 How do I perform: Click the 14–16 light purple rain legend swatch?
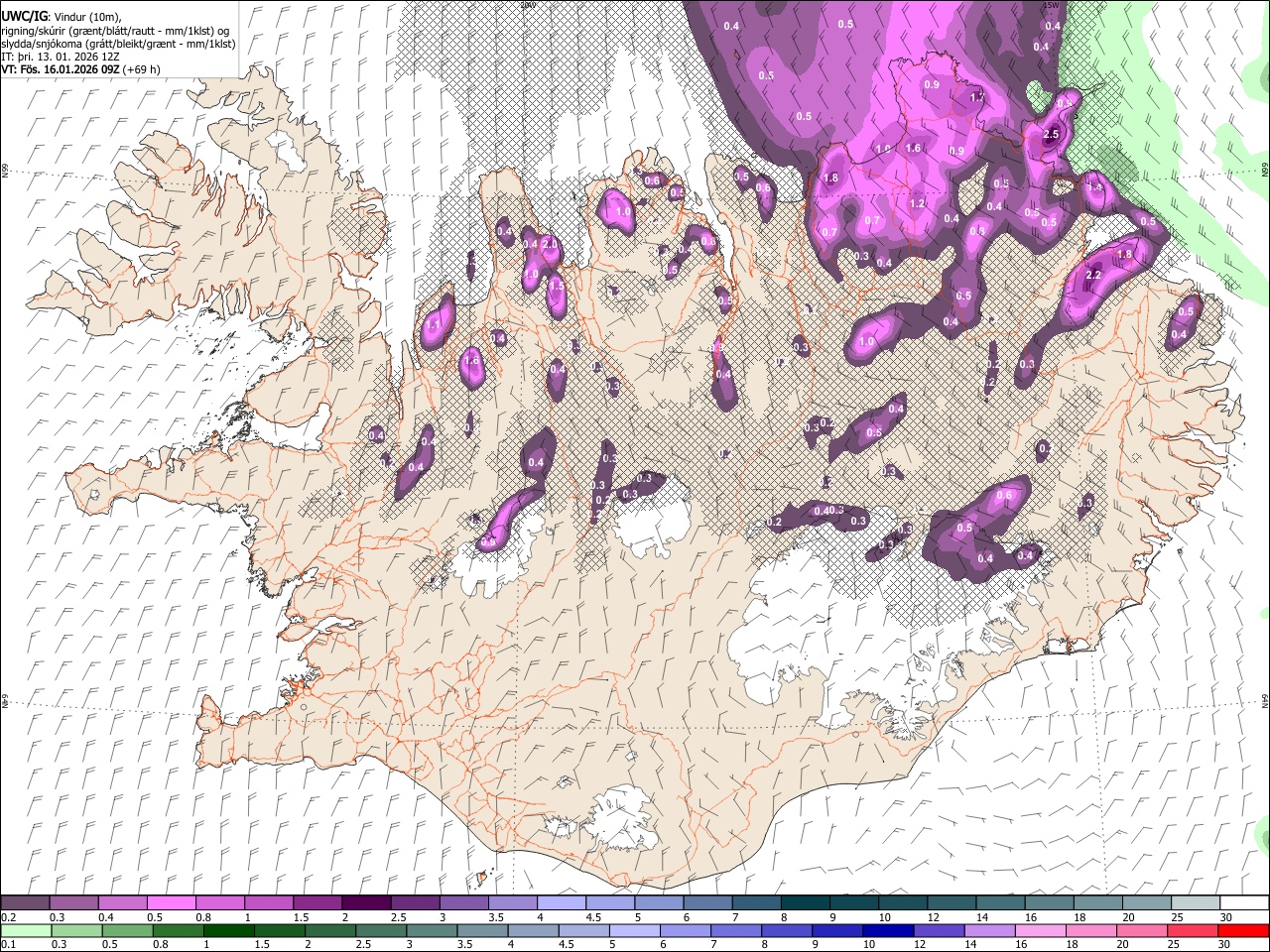coord(989,930)
